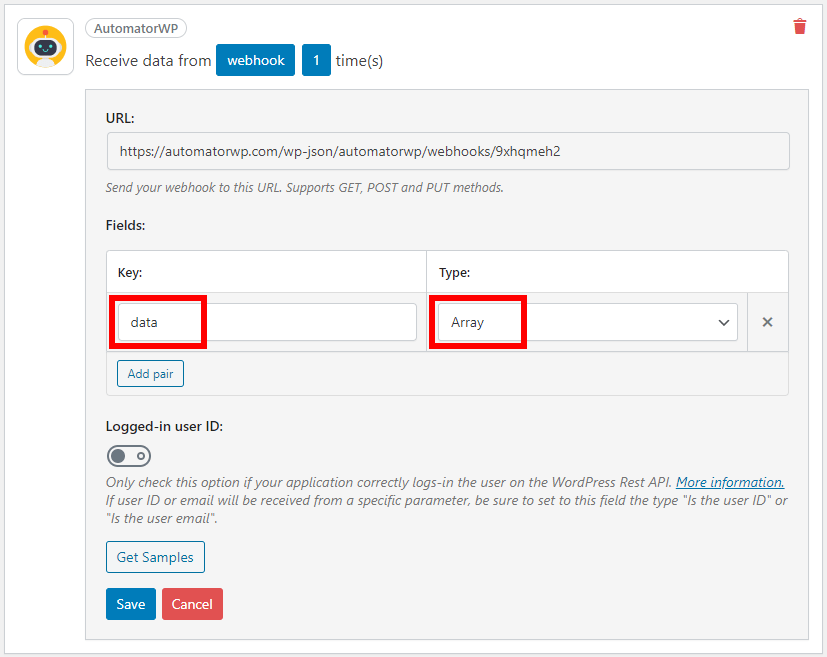827x657 pixels.
Task: Click the Receive data from text
Action: [x=148, y=60]
